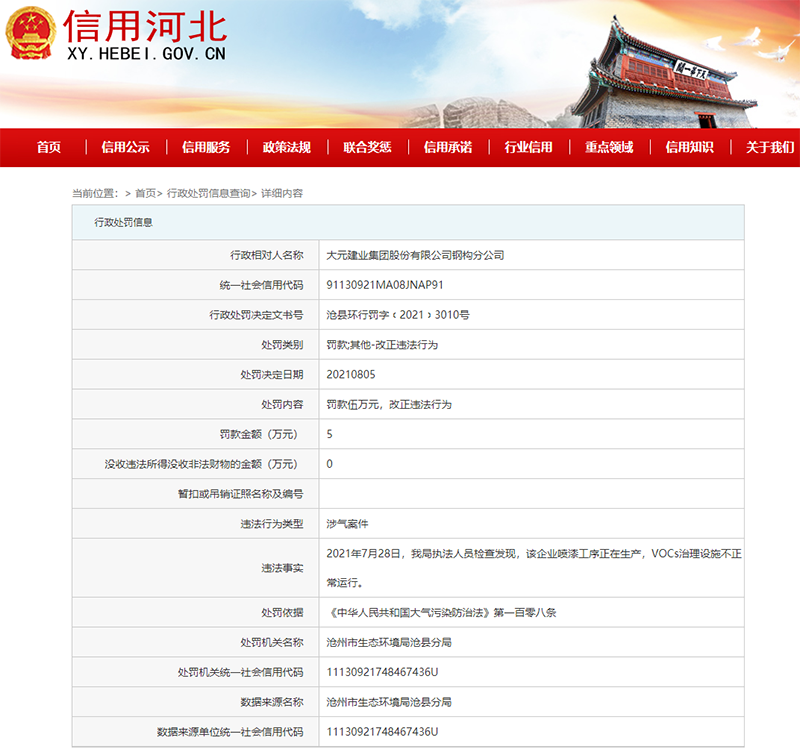Select the 政策法规 navigation item
This screenshot has width=800, height=755.
(x=287, y=147)
